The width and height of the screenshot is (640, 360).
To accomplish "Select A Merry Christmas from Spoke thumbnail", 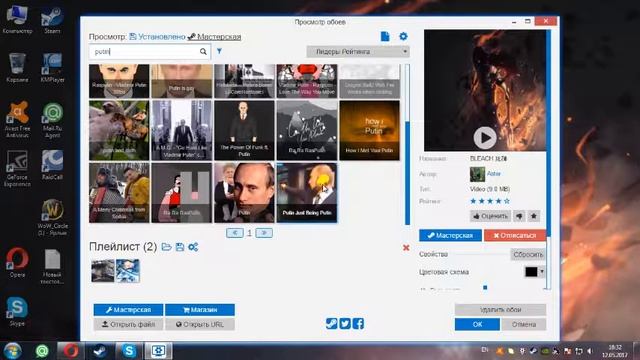I will 119,193.
